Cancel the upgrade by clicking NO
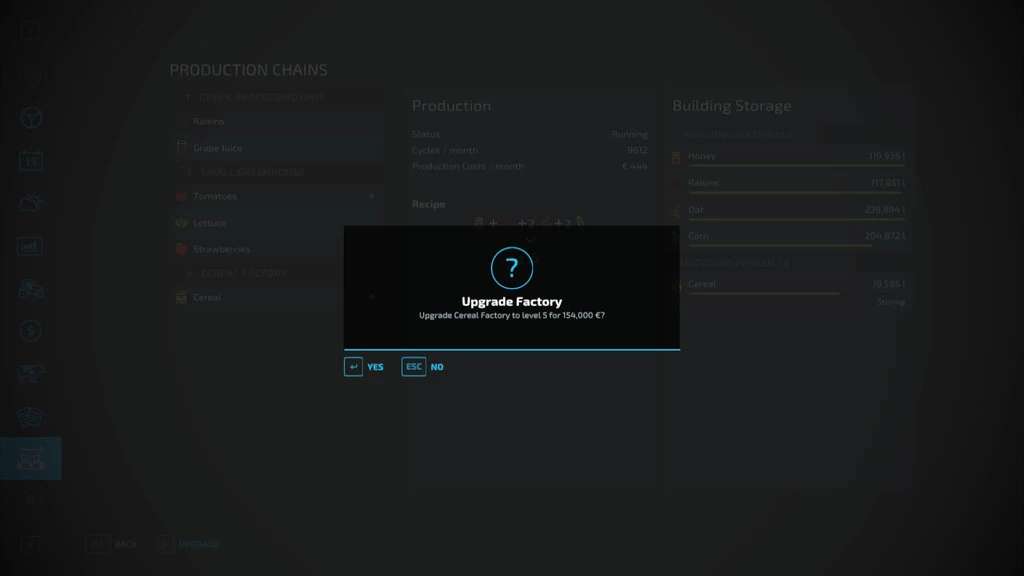This screenshot has width=1024, height=576. [437, 367]
